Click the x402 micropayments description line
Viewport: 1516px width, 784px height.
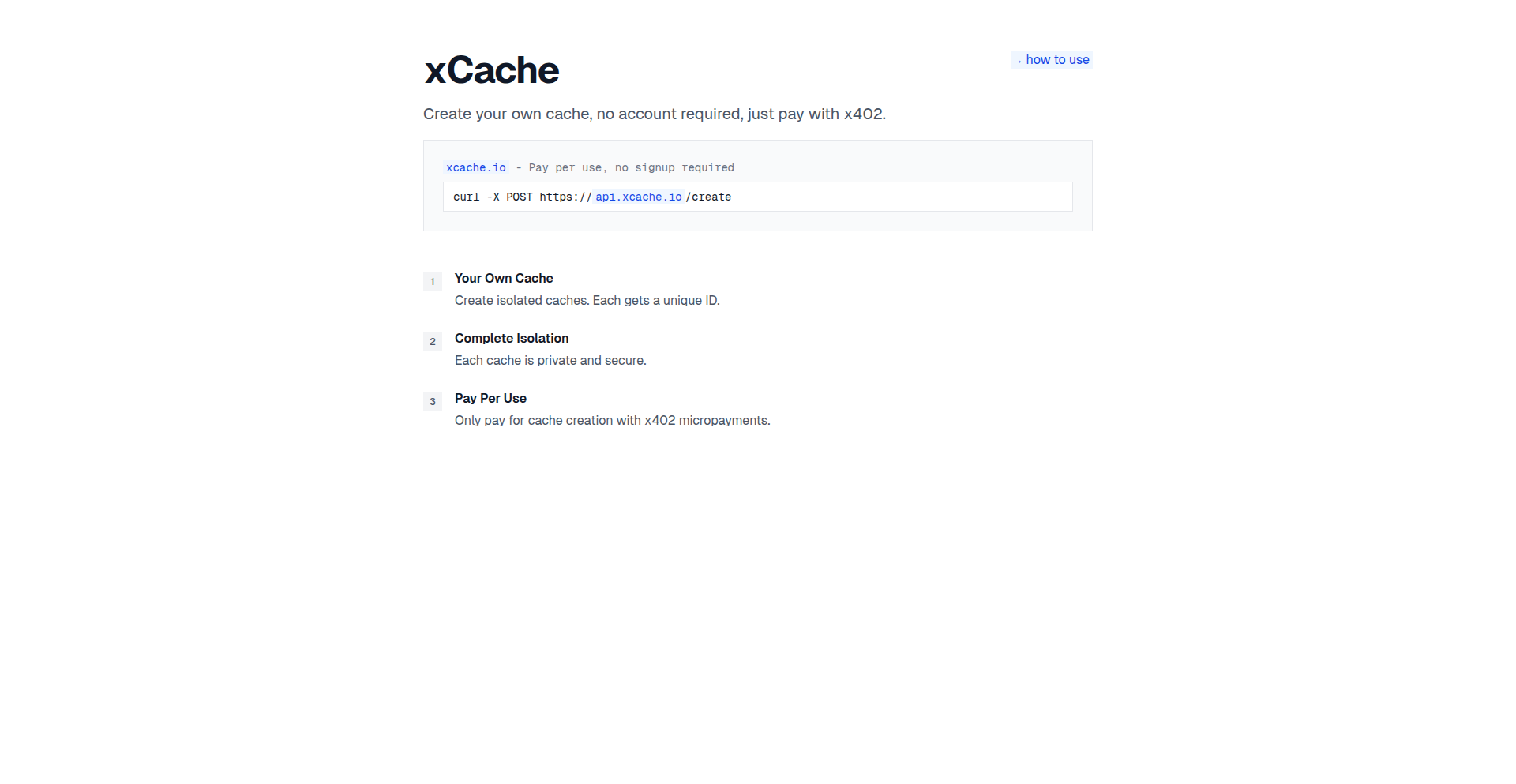[x=612, y=420]
